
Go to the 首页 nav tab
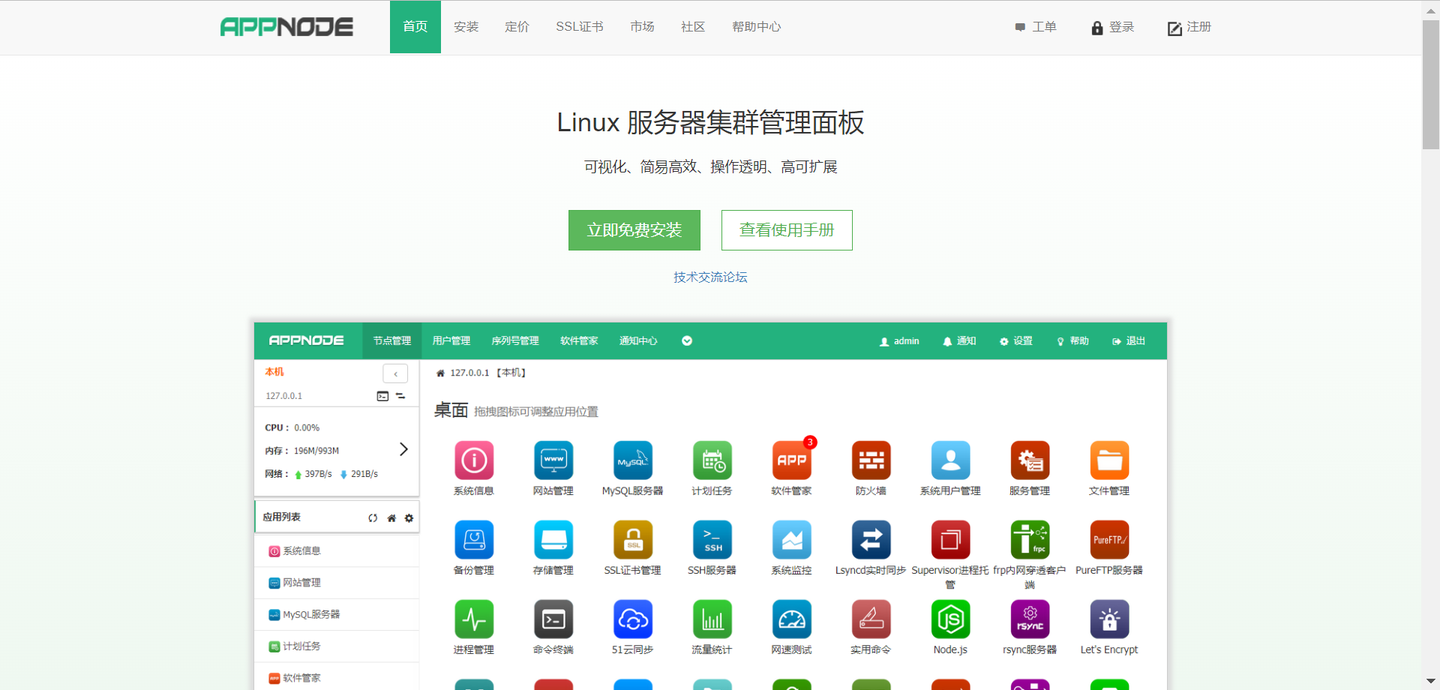[x=415, y=27]
